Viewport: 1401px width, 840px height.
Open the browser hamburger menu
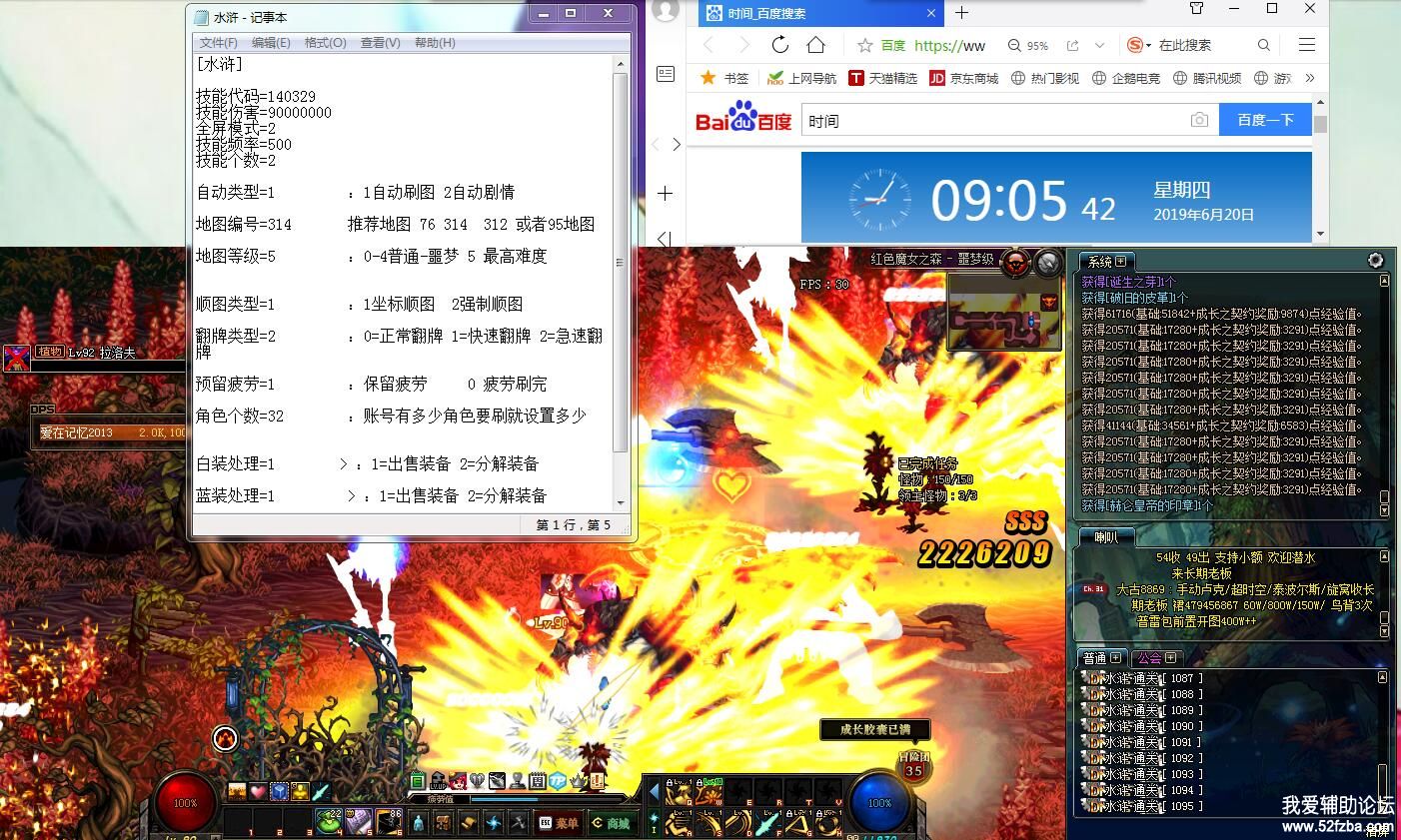coord(1307,45)
